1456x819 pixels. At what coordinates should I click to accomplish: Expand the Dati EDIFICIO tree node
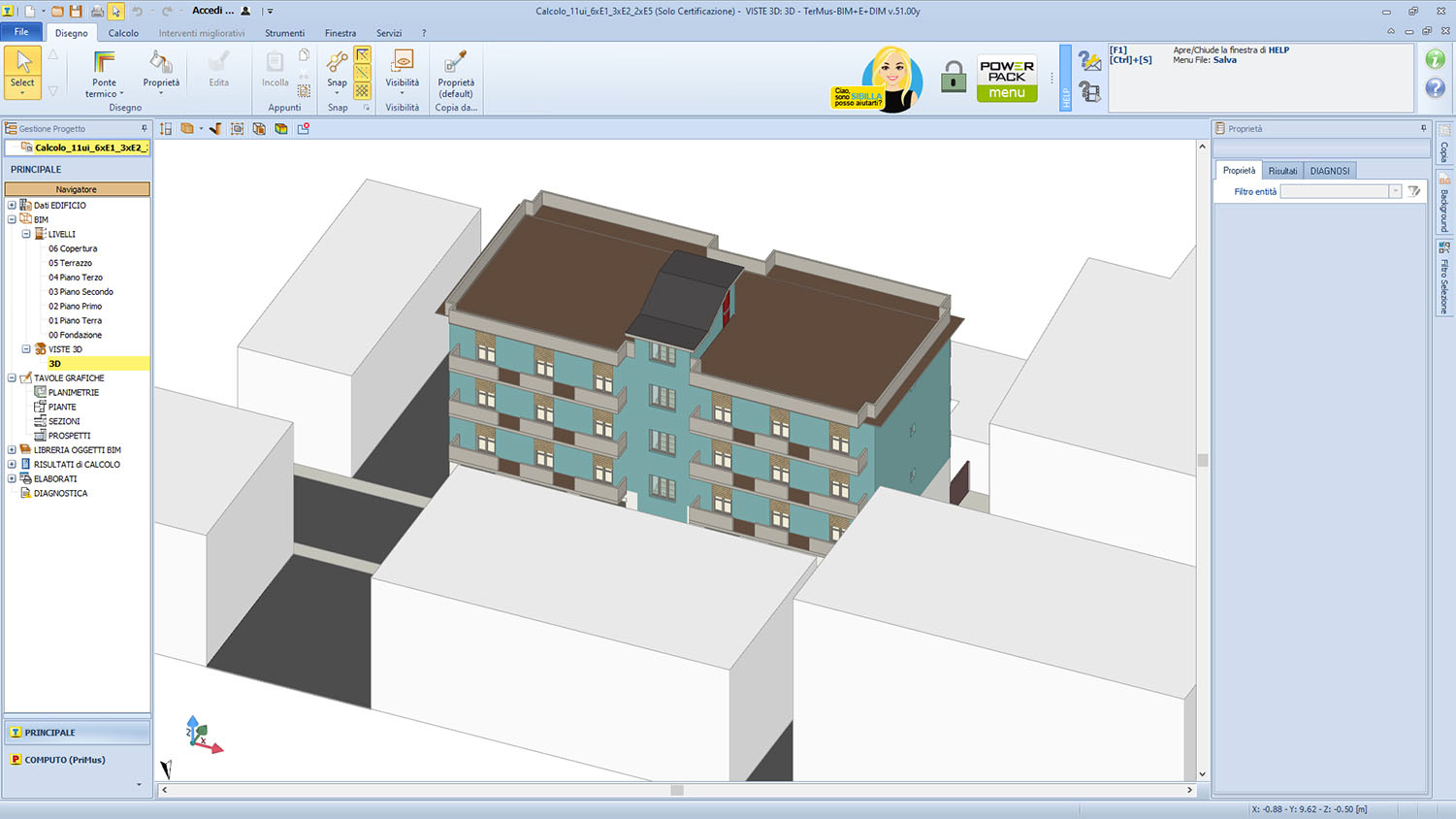[12, 206]
